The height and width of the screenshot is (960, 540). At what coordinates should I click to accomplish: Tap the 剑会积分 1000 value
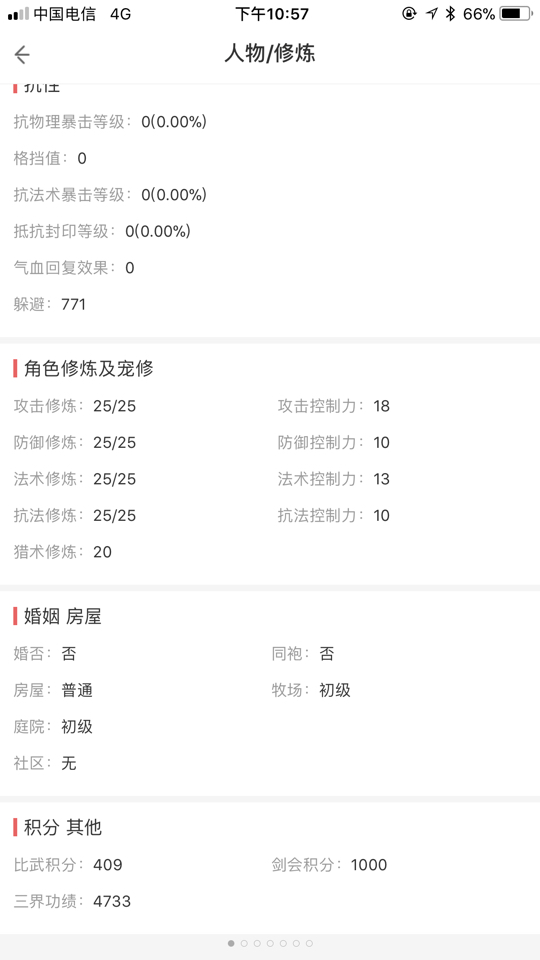pos(369,864)
